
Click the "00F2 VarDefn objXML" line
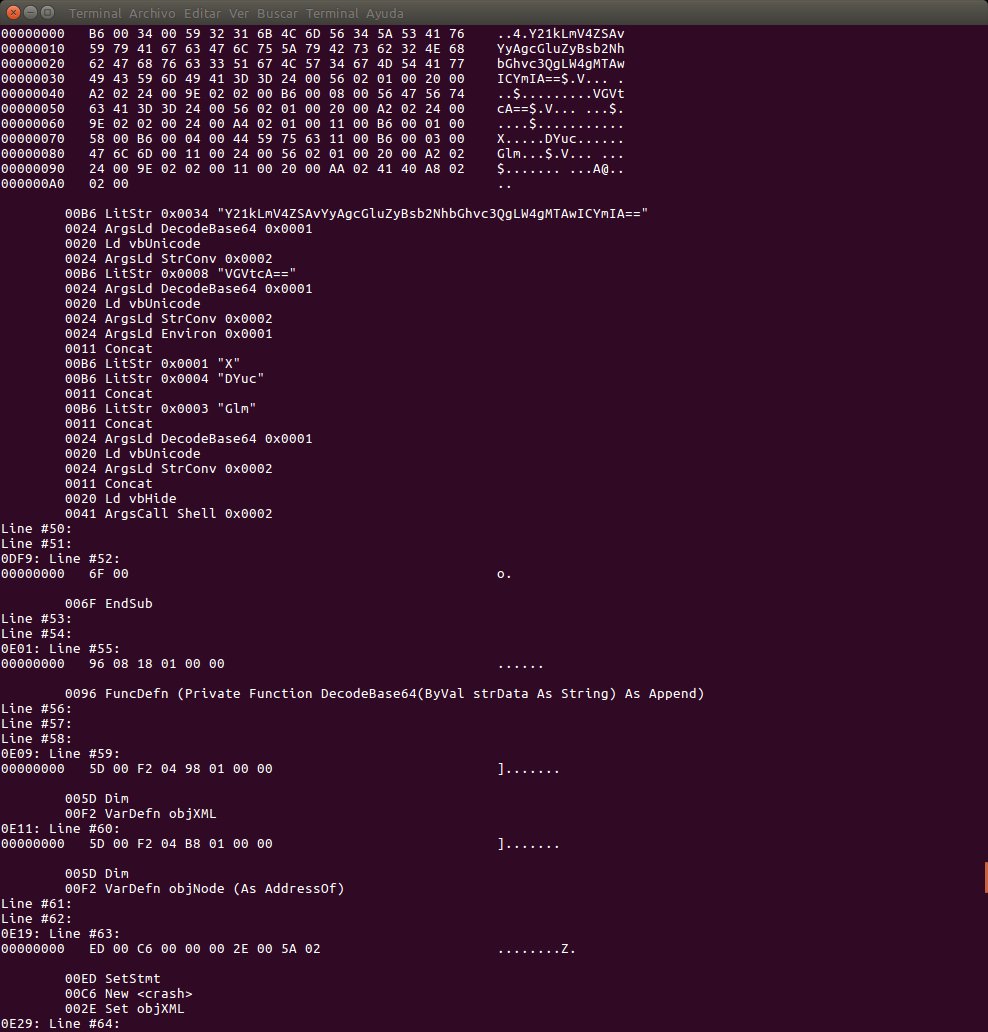point(140,813)
